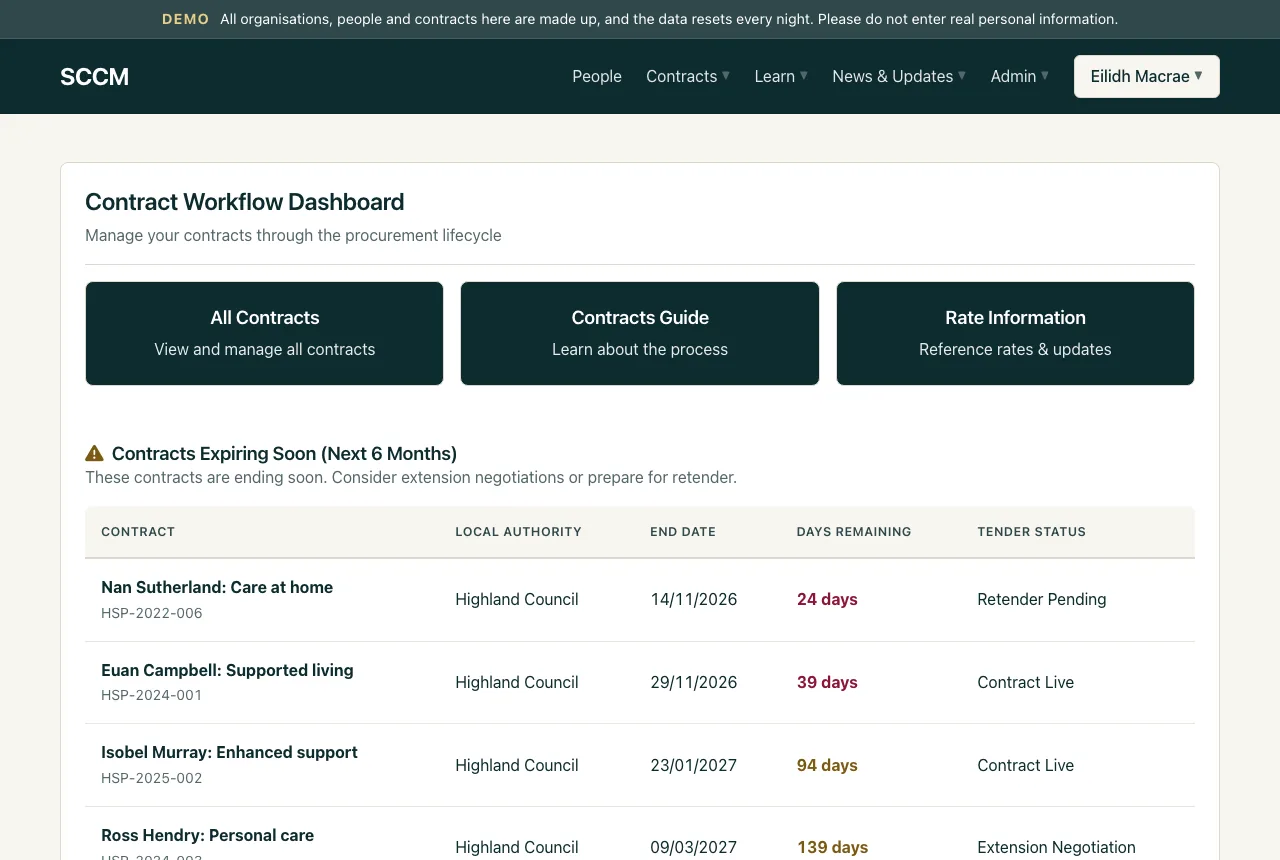Open Euan Campbell: Supported living contract
This screenshot has height=860, width=1280.
coord(227,670)
